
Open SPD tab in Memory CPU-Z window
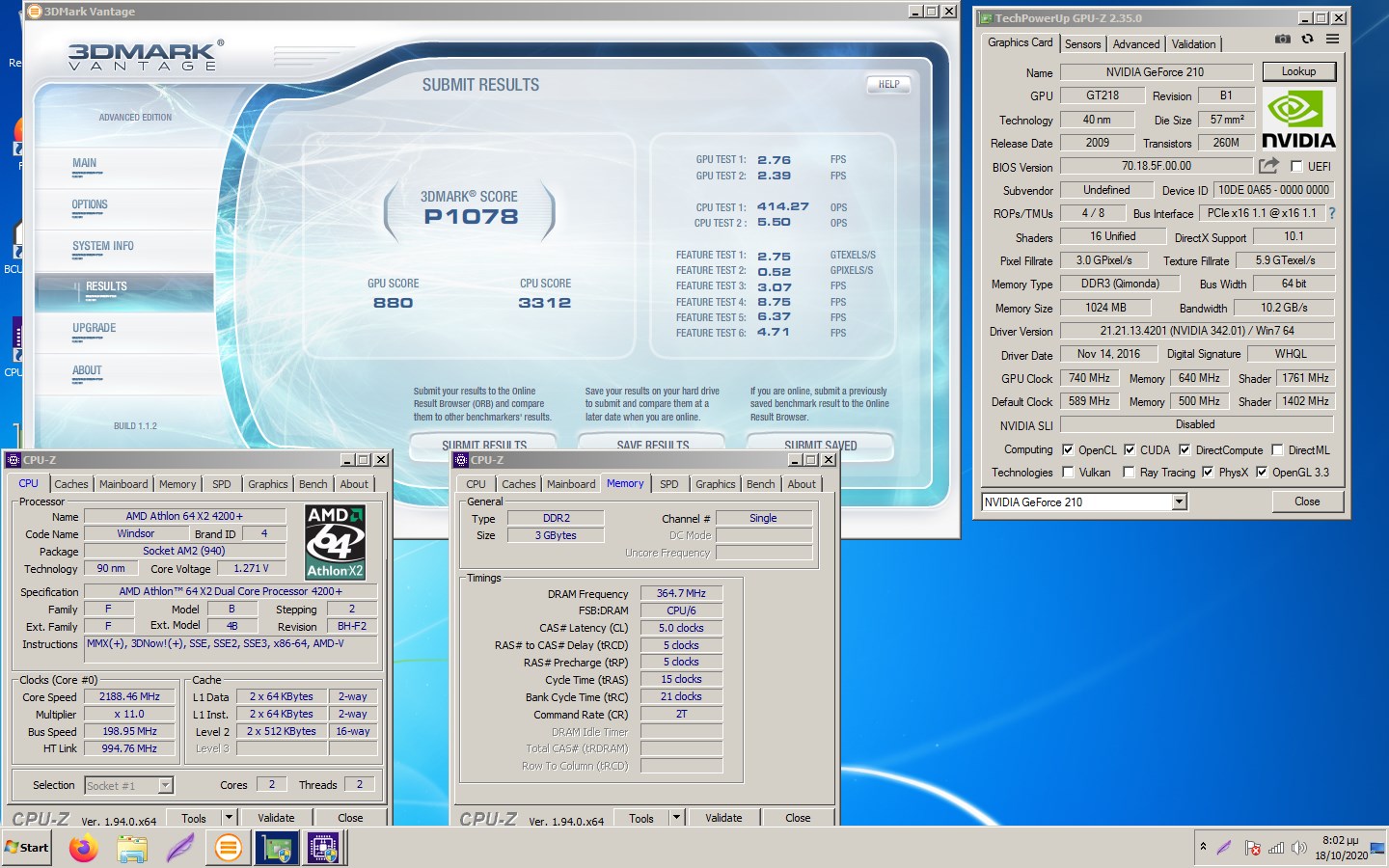coord(669,484)
